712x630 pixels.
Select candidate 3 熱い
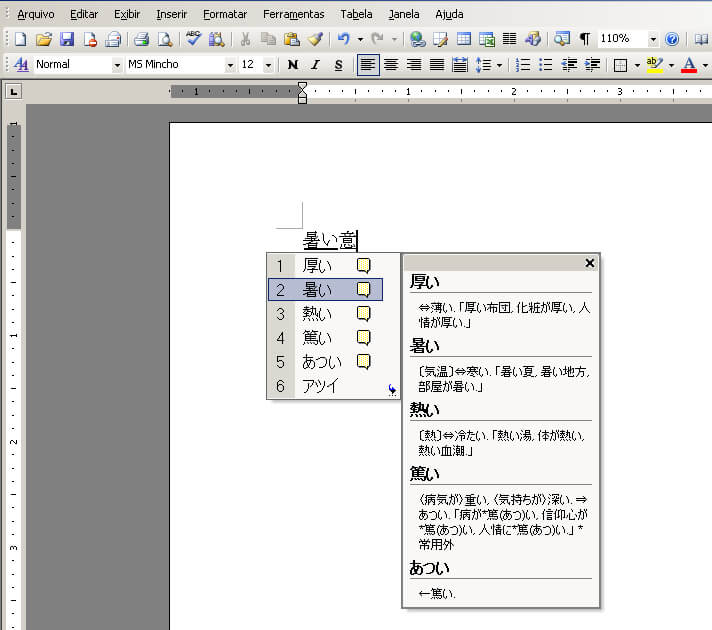click(x=325, y=313)
